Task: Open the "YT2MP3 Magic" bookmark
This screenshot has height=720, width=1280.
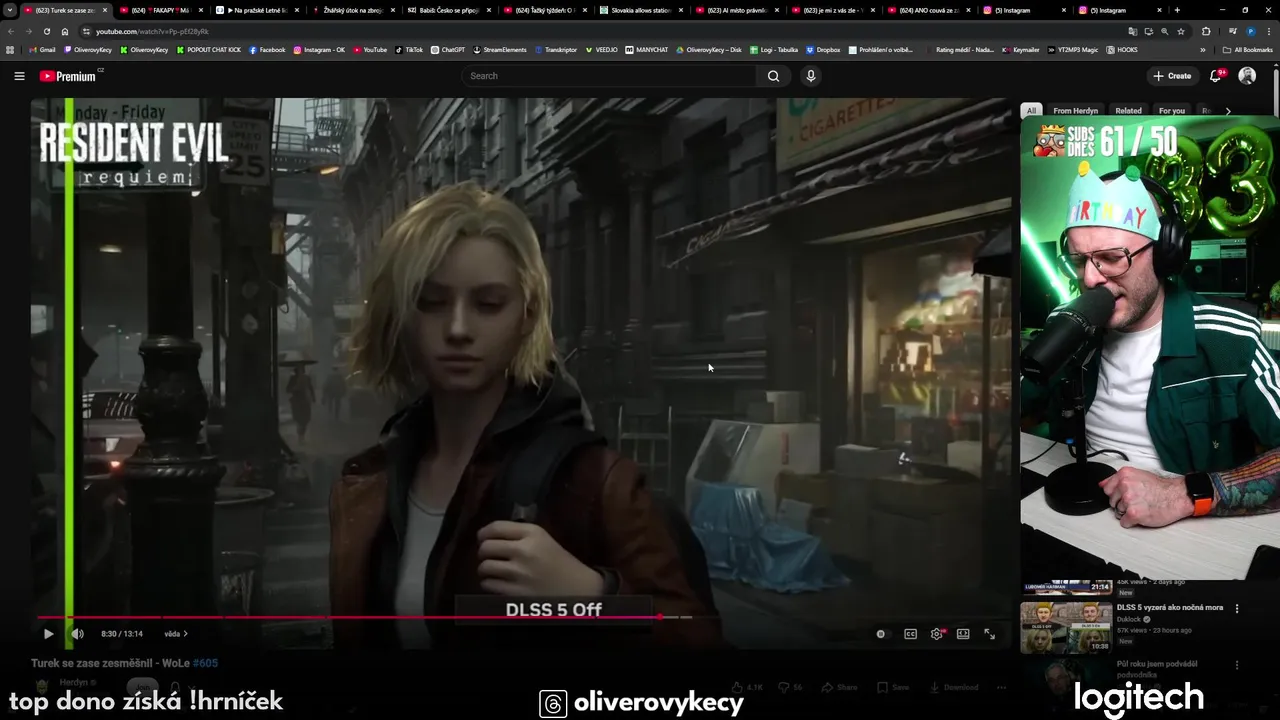Action: pyautogui.click(x=1072, y=49)
